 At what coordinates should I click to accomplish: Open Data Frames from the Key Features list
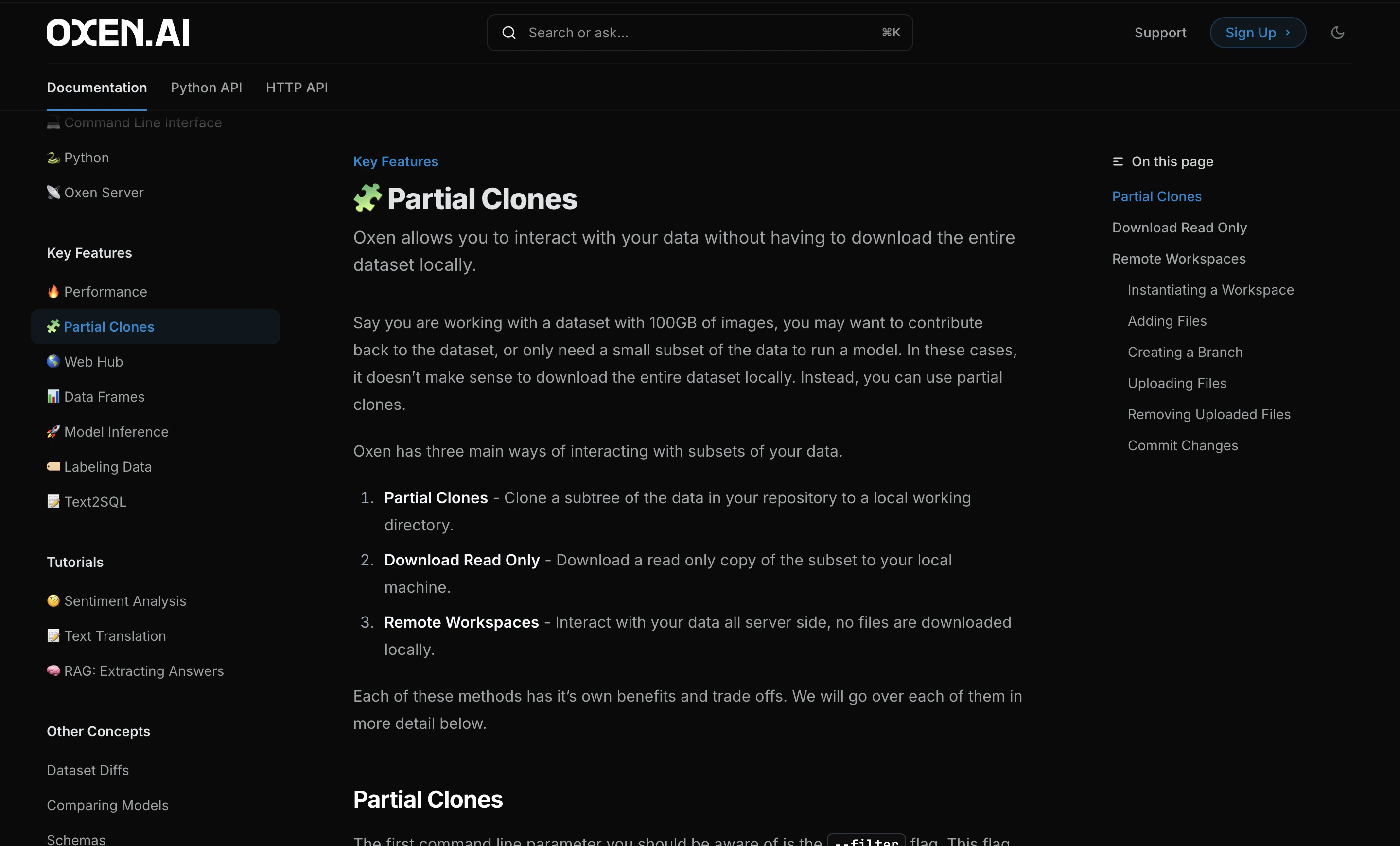tap(104, 397)
